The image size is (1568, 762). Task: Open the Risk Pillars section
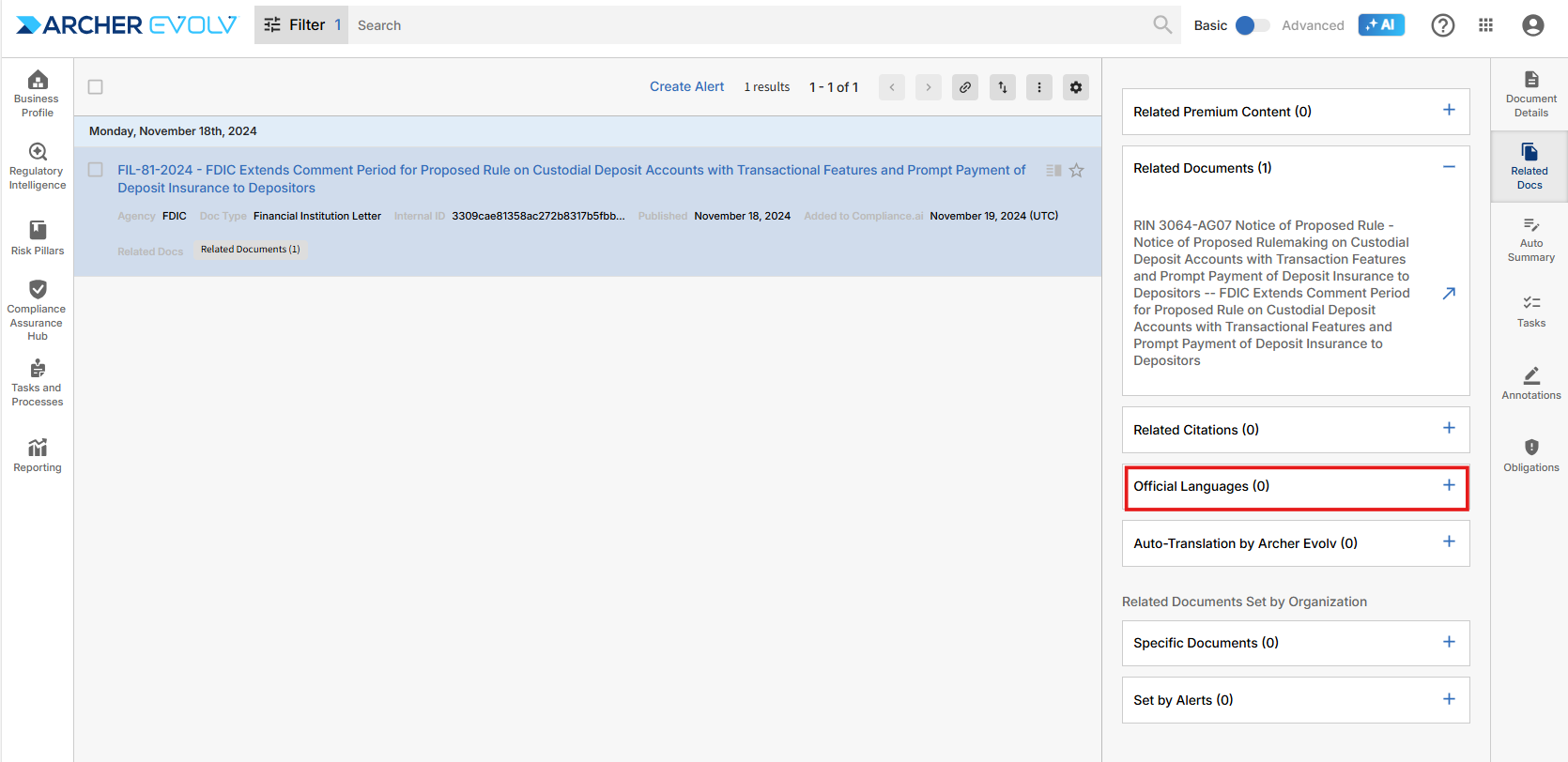pyautogui.click(x=38, y=237)
